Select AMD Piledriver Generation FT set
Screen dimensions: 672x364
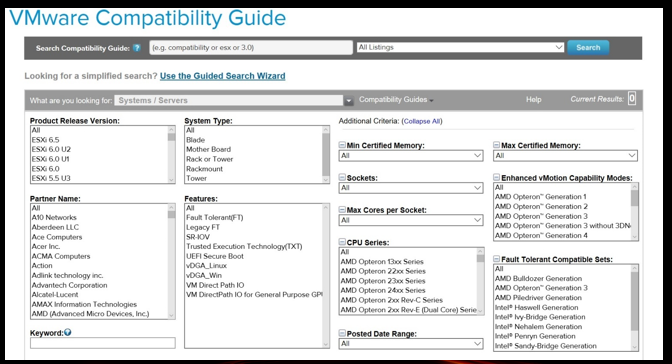click(538, 298)
